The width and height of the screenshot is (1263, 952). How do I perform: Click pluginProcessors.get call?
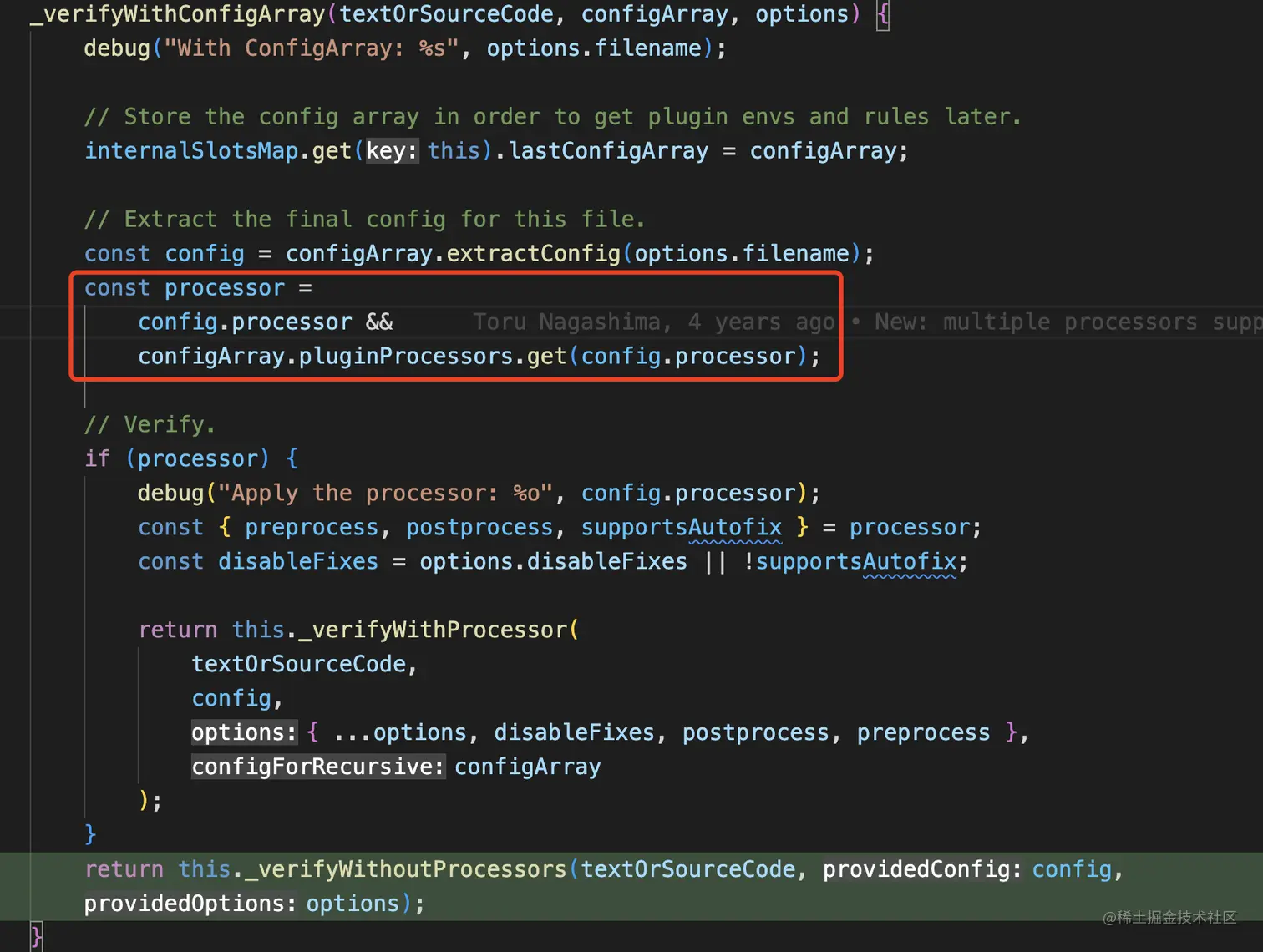pos(433,357)
